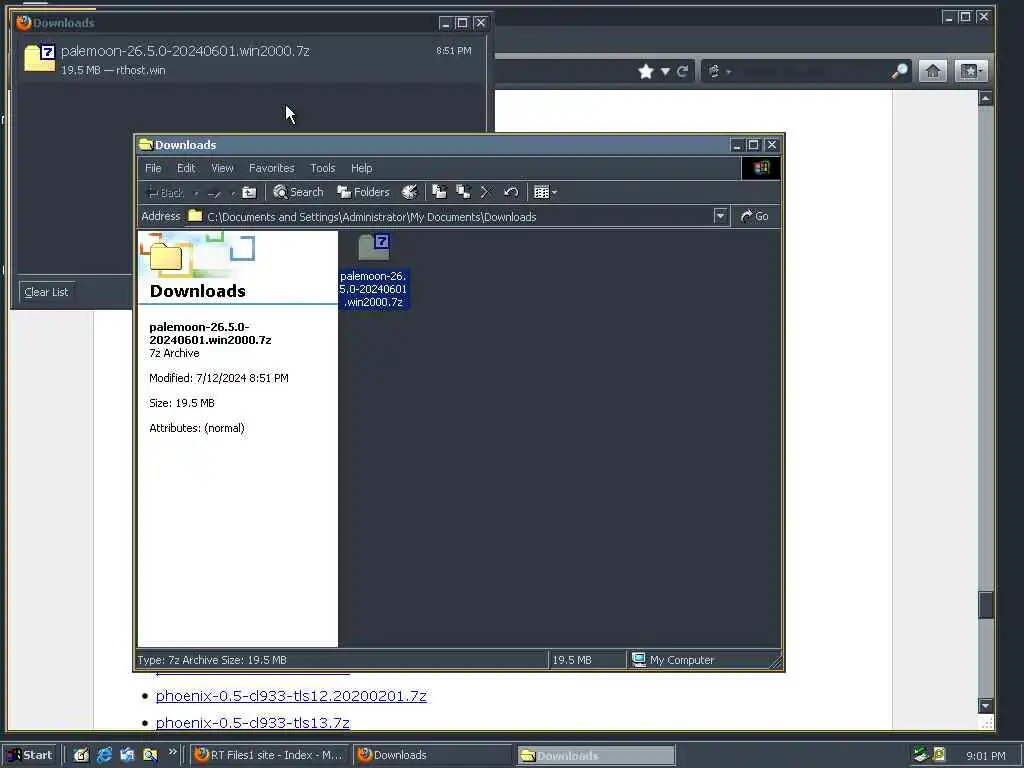Click the Undo icon in Explorer toolbar
This screenshot has width=1024, height=768.
511,192
